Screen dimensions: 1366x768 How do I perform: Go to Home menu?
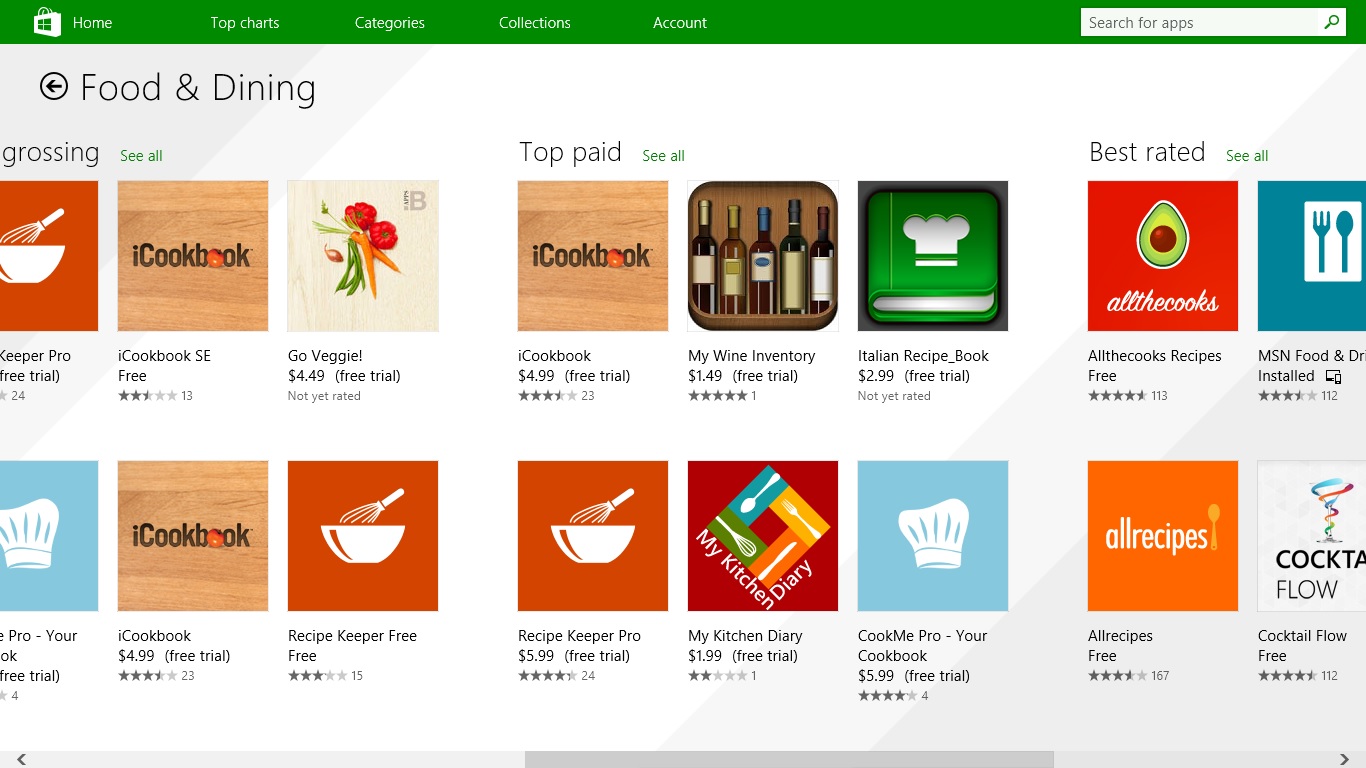92,22
